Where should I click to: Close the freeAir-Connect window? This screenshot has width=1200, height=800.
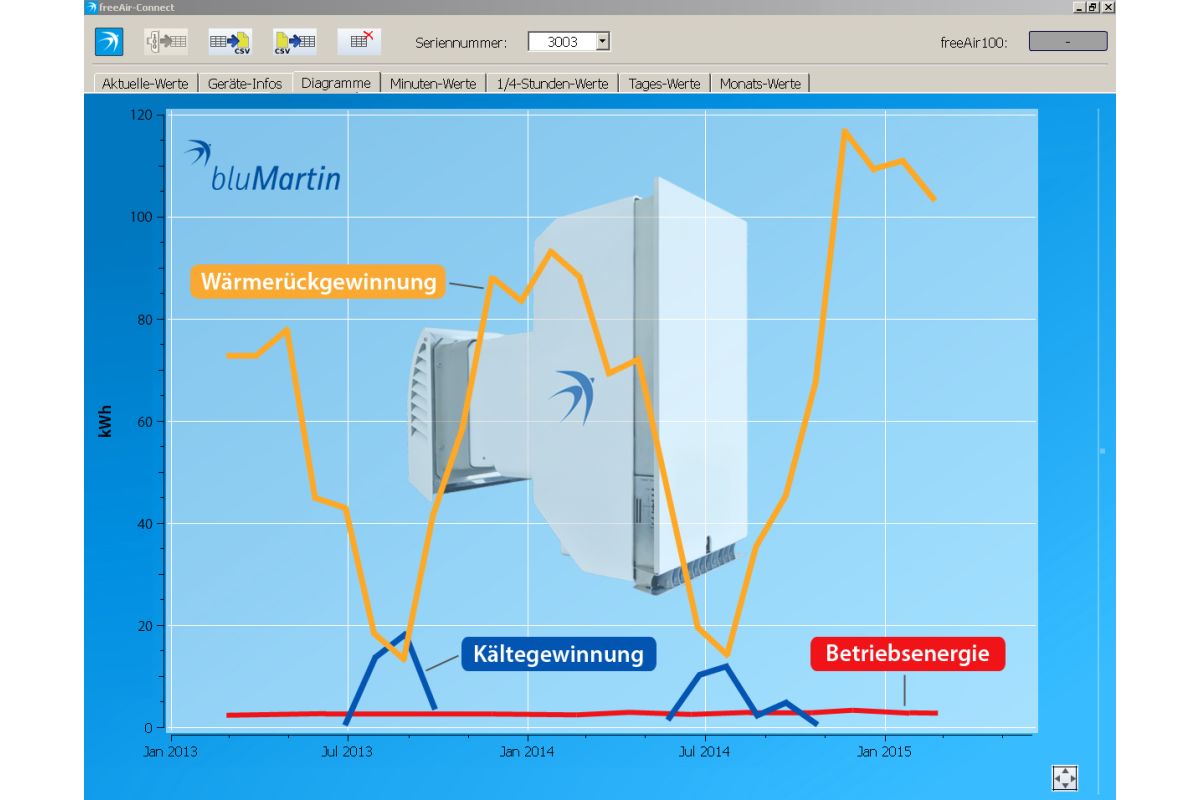click(x=1106, y=7)
